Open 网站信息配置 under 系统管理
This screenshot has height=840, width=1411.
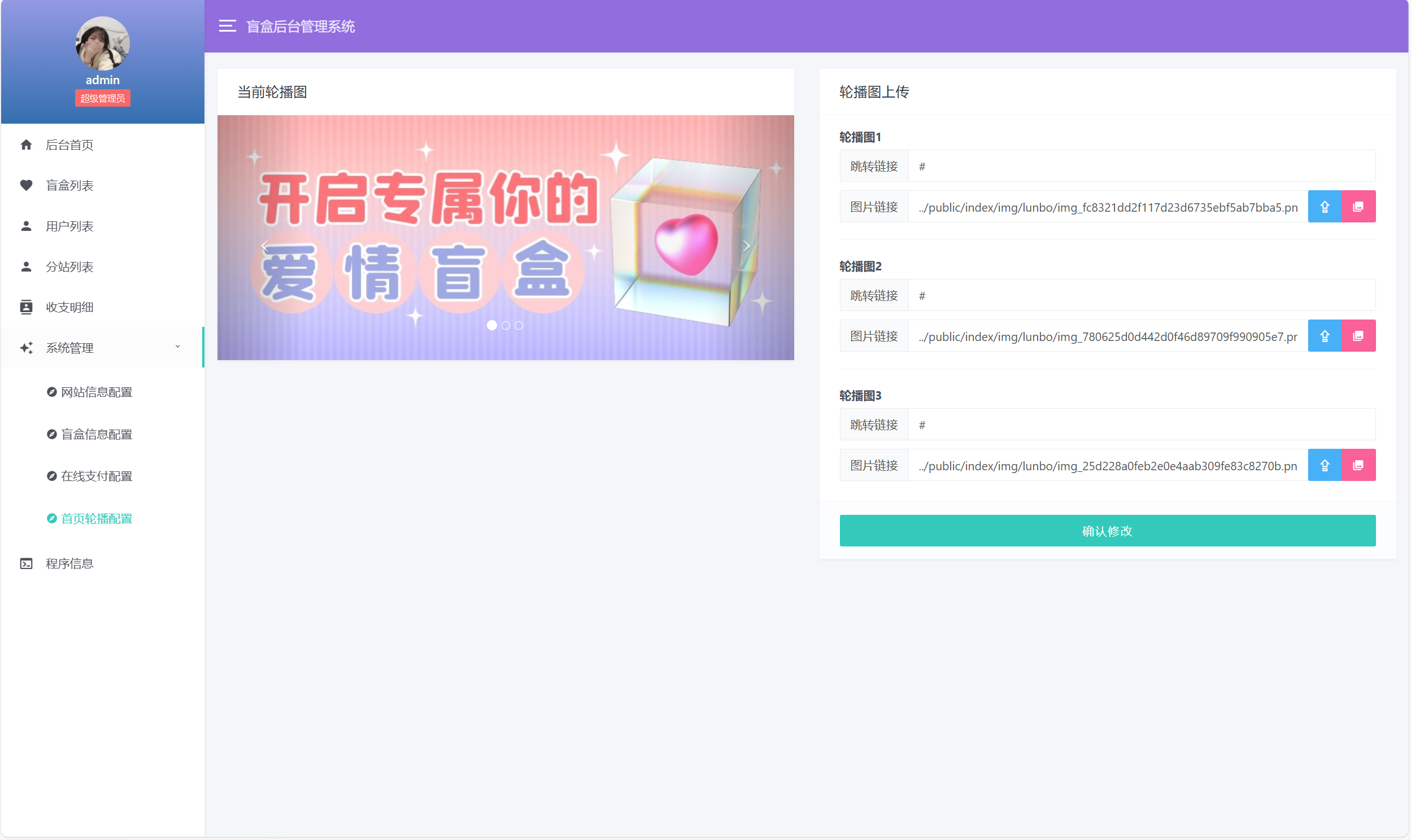click(96, 392)
